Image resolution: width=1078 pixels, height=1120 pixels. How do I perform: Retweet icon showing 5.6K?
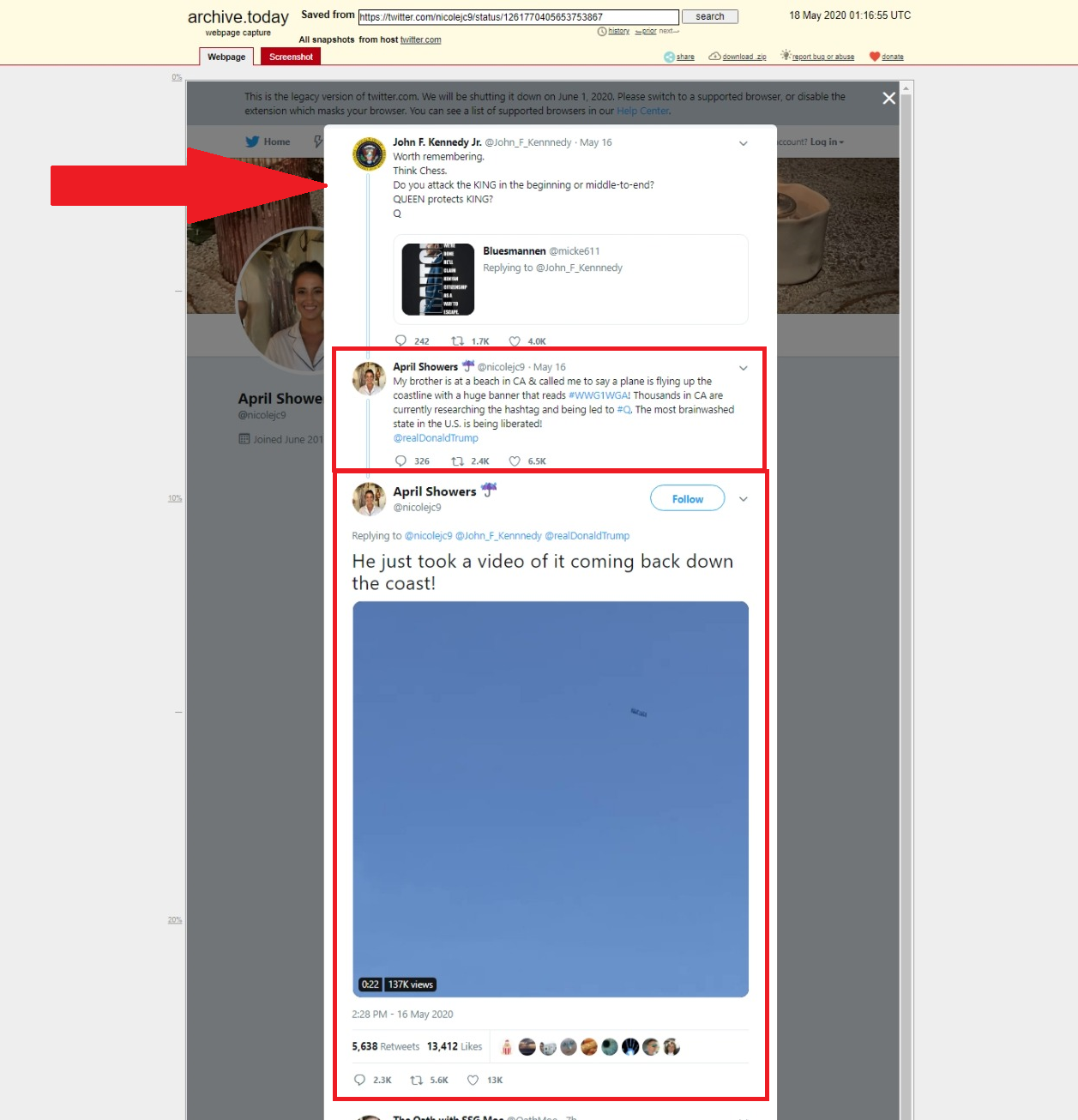[x=417, y=1080]
